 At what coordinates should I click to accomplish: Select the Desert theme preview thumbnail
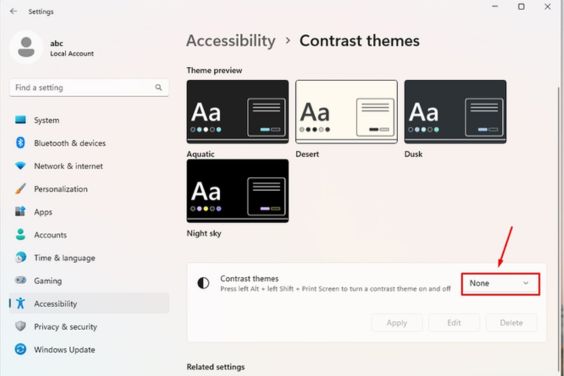[x=346, y=112]
